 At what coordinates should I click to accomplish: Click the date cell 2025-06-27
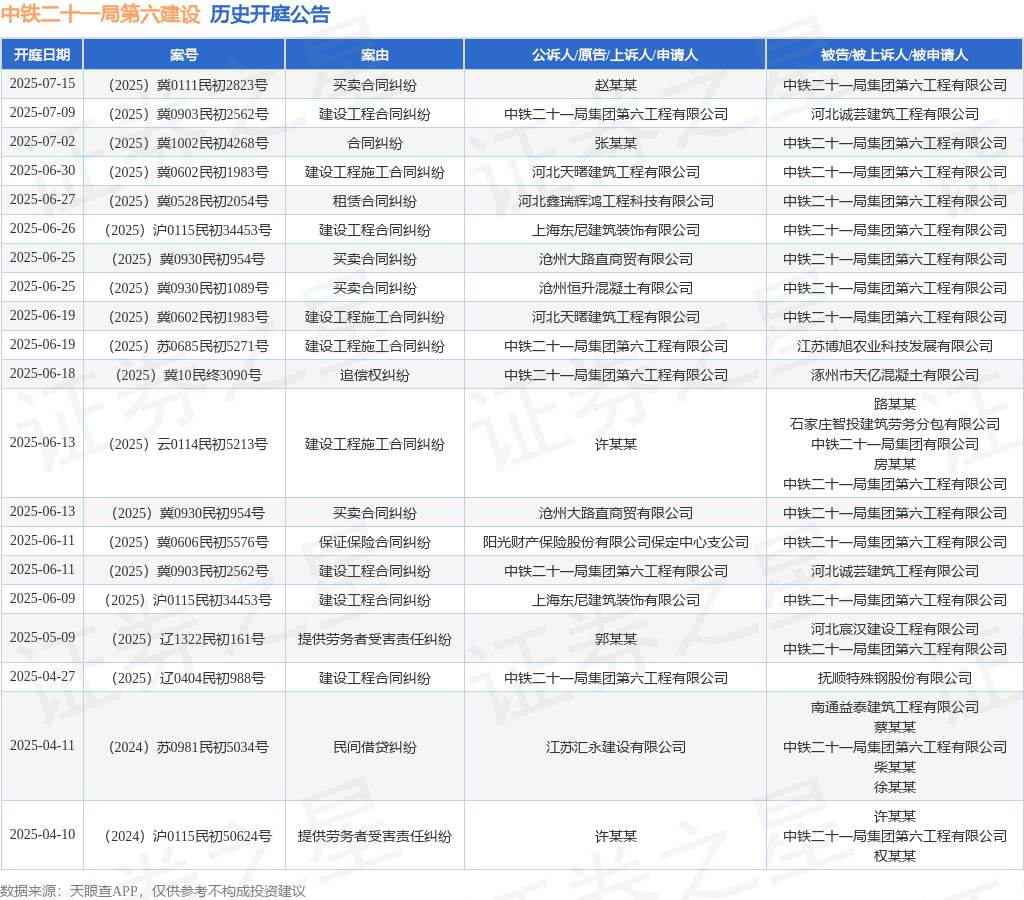pos(42,199)
